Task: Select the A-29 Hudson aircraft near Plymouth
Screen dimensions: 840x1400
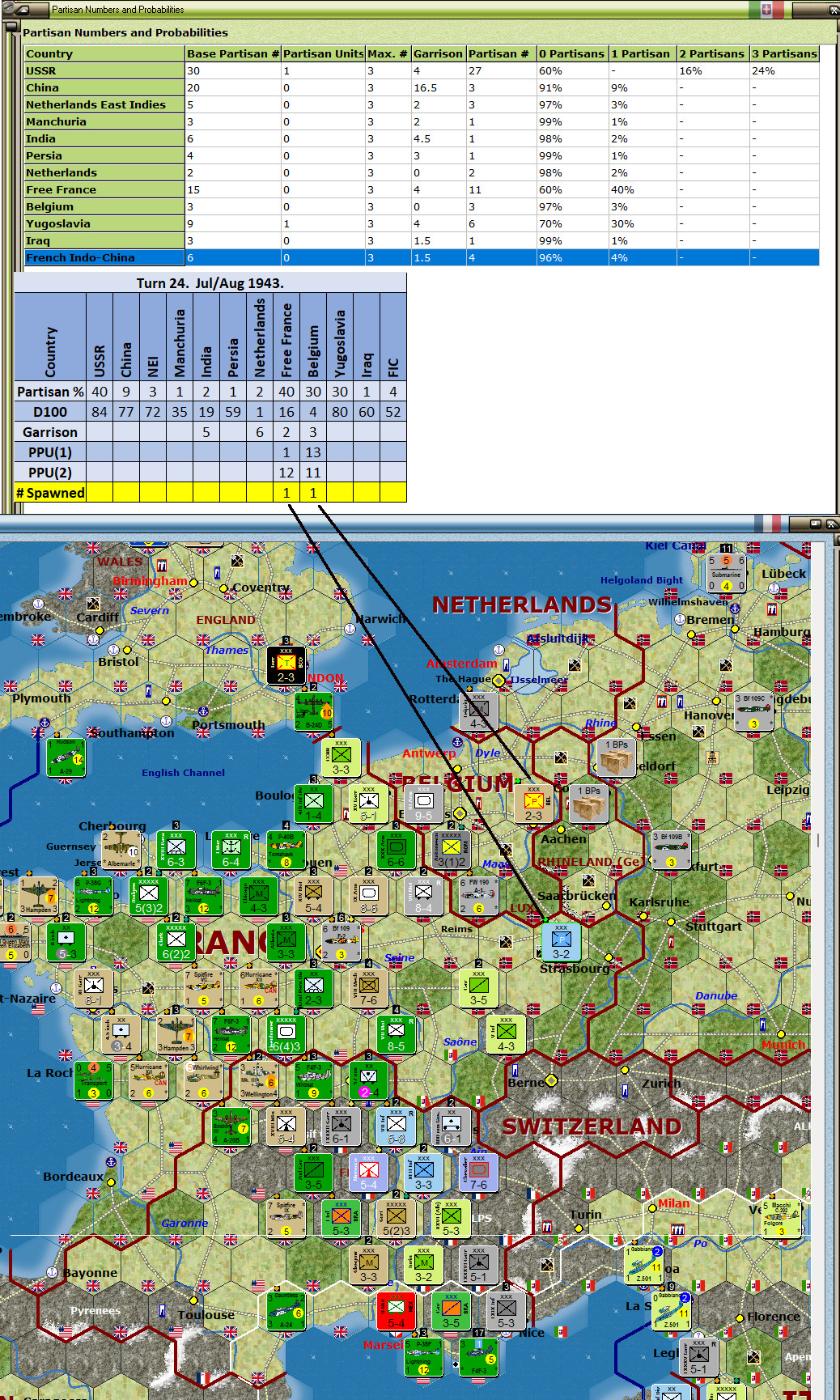Action: coord(66,757)
